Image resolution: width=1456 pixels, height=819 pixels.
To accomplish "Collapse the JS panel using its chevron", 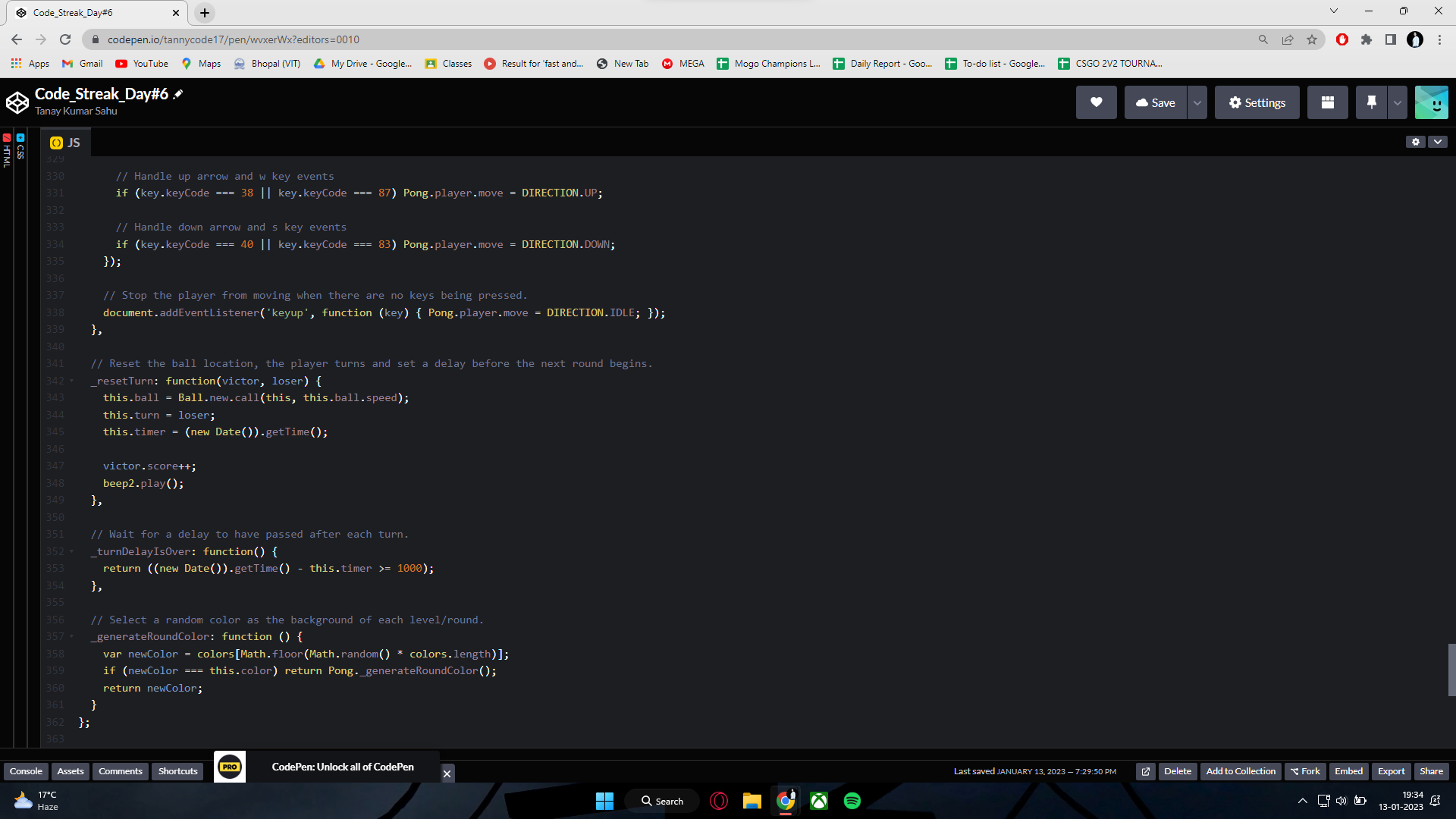I will tap(1438, 142).
